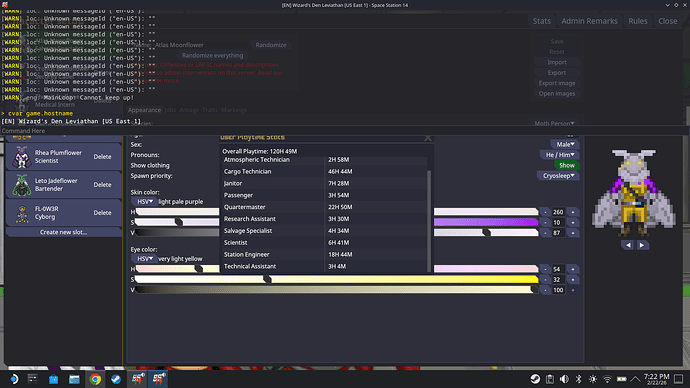This screenshot has width=690, height=388.
Task: Open the Wi-Fi network tray icon
Action: pos(607,379)
